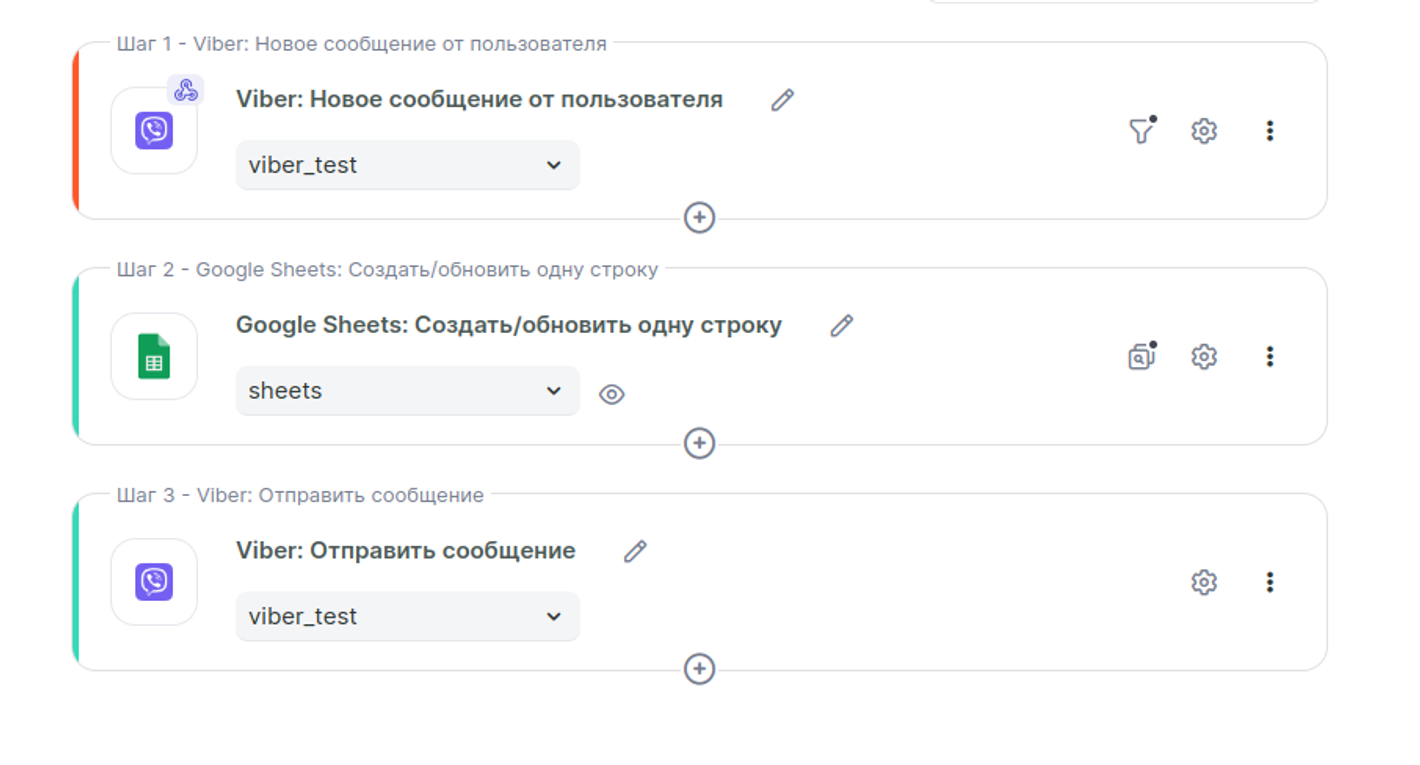The height and width of the screenshot is (765, 1420).
Task: Click the webhook badge icon on Step 1
Action: coord(185,90)
